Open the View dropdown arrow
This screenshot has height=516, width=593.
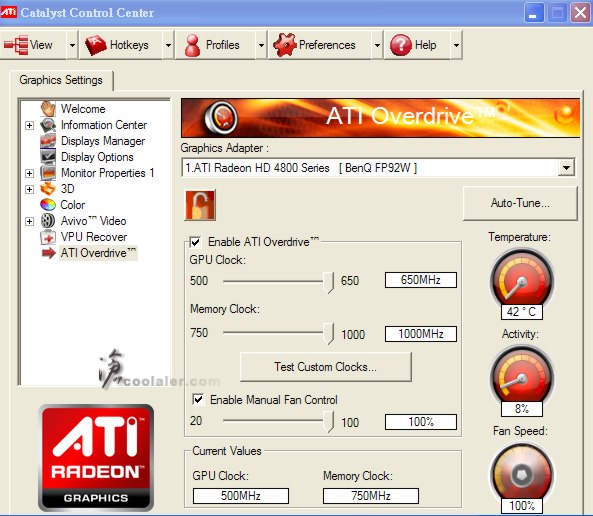72,45
